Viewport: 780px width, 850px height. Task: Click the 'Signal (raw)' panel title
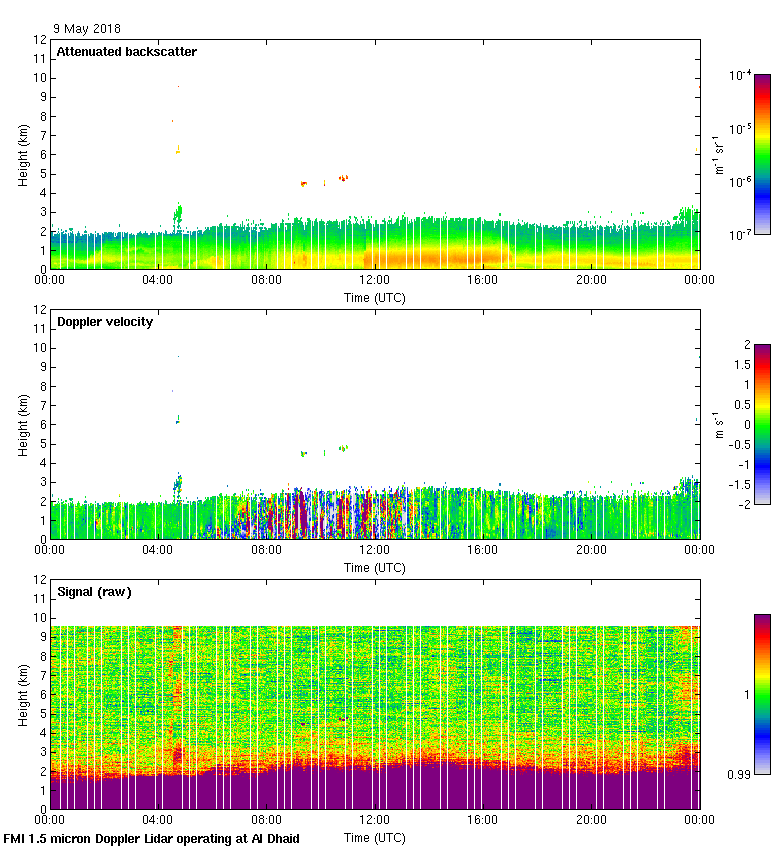(x=94, y=591)
